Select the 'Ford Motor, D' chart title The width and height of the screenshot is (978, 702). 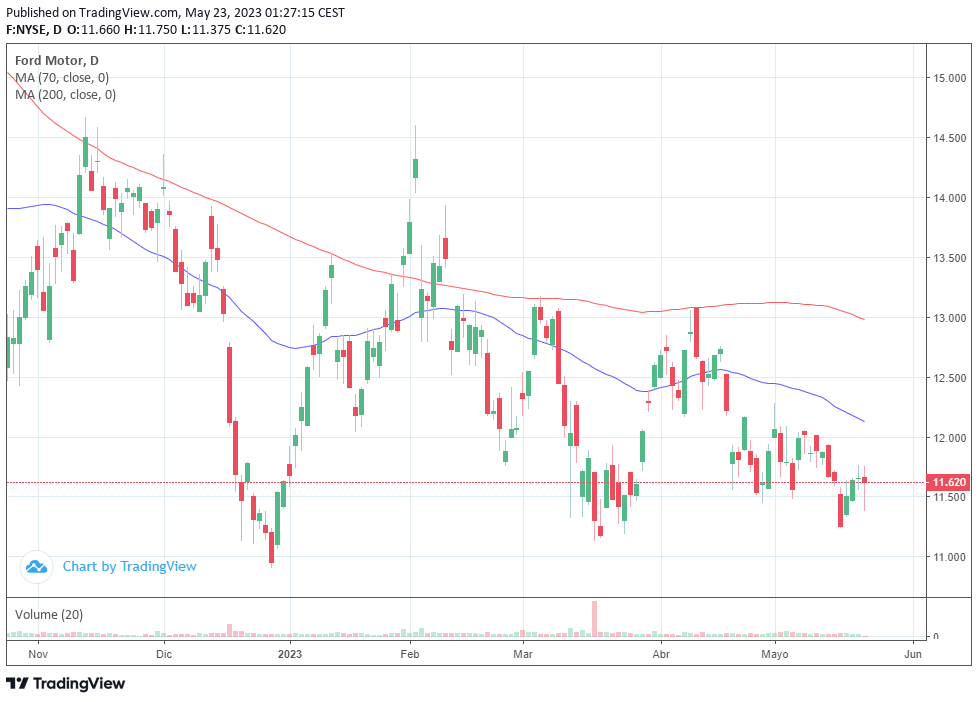pyautogui.click(x=57, y=61)
